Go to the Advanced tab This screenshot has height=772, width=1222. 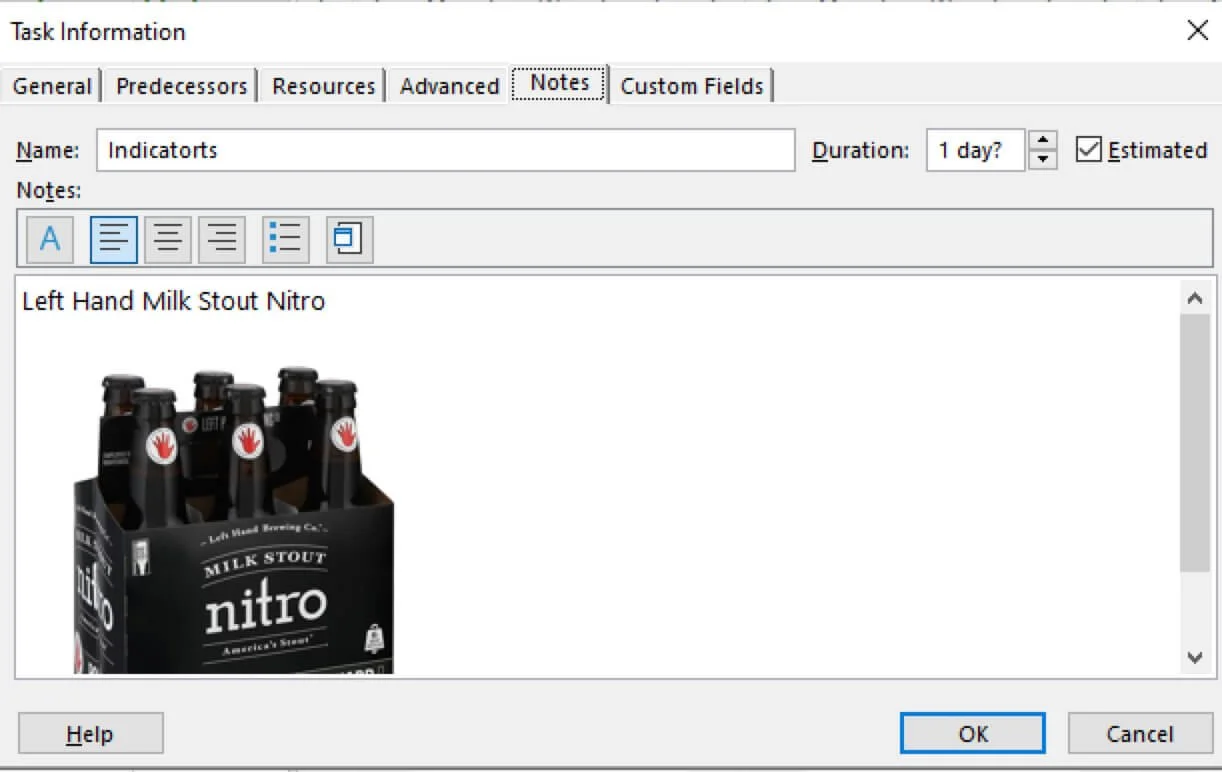450,86
